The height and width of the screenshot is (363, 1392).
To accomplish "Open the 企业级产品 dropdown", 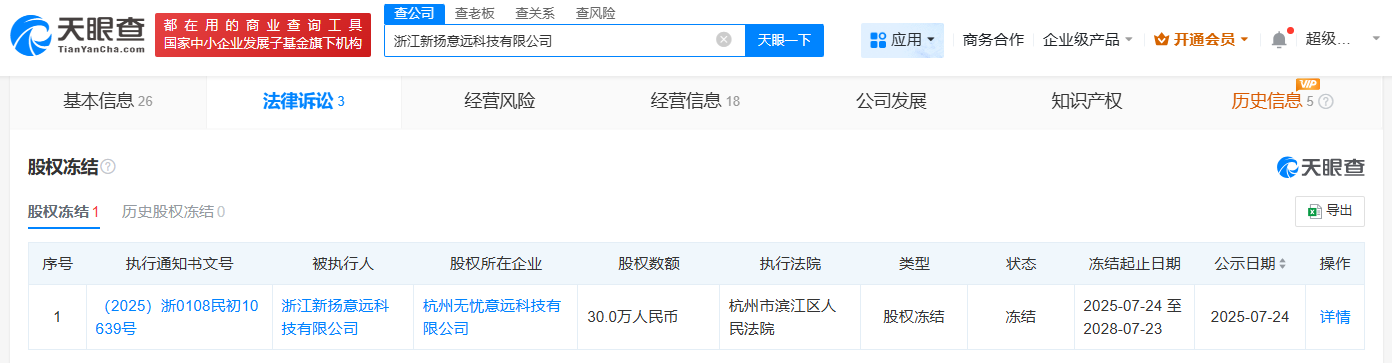I will coord(1088,40).
